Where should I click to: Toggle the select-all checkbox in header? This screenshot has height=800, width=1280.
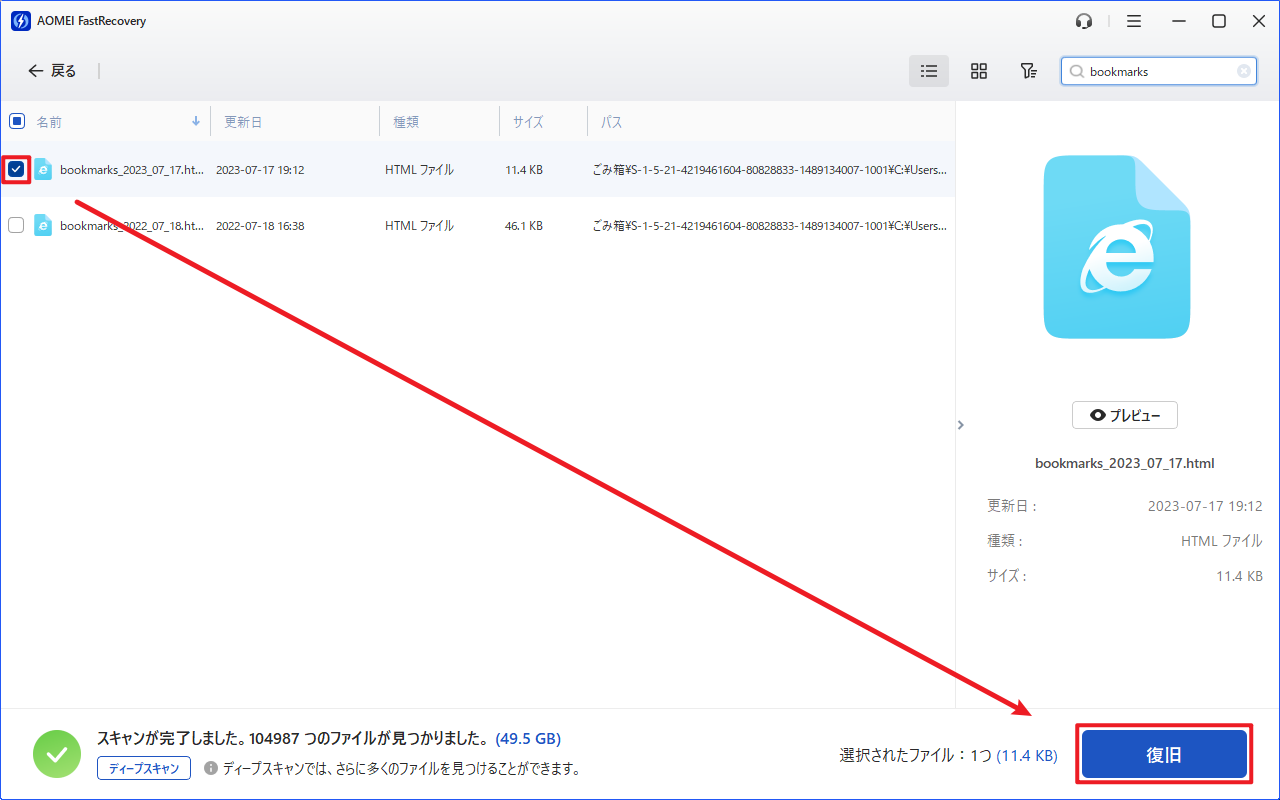(17, 121)
